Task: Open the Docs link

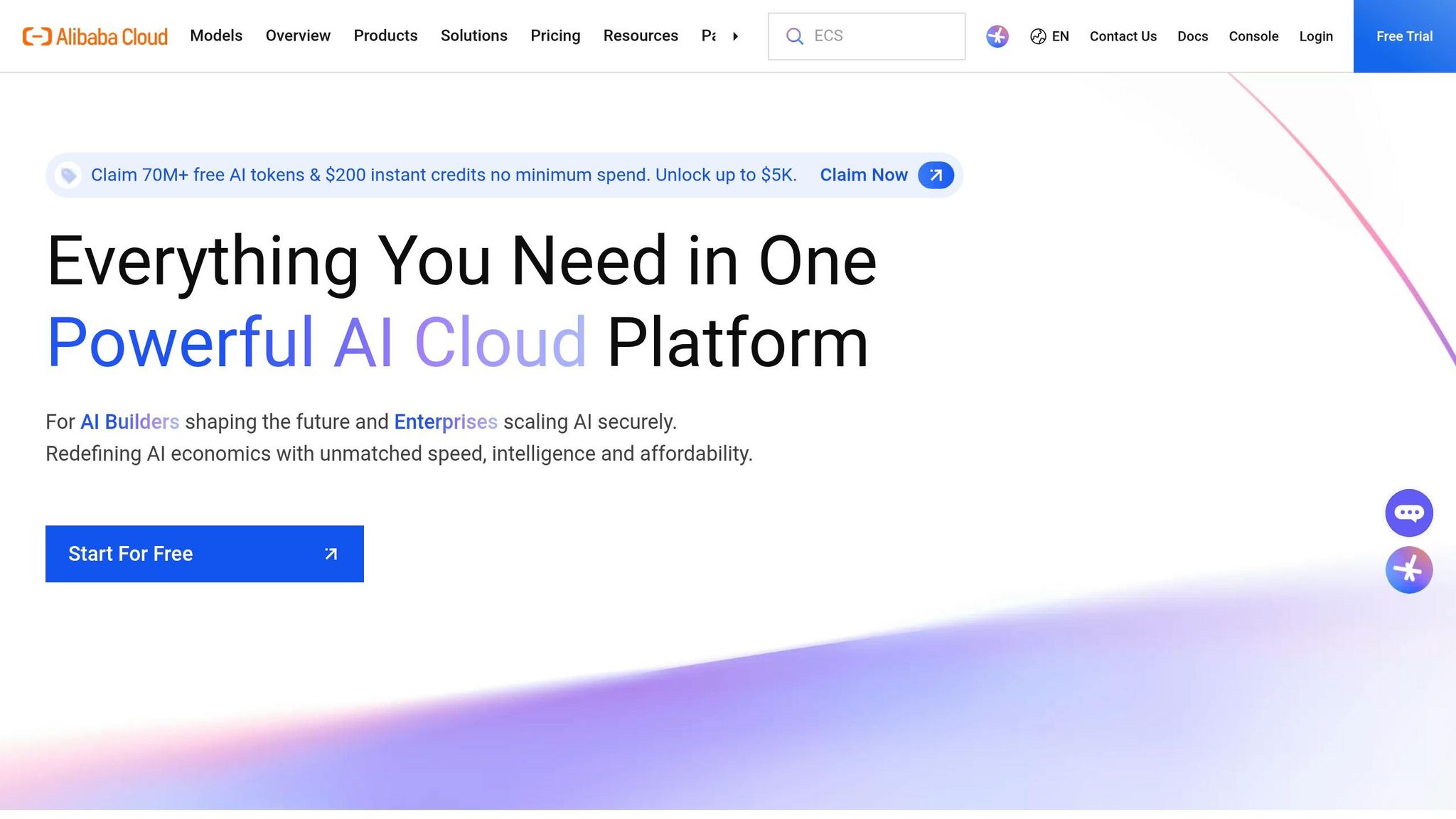Action: point(1192,36)
